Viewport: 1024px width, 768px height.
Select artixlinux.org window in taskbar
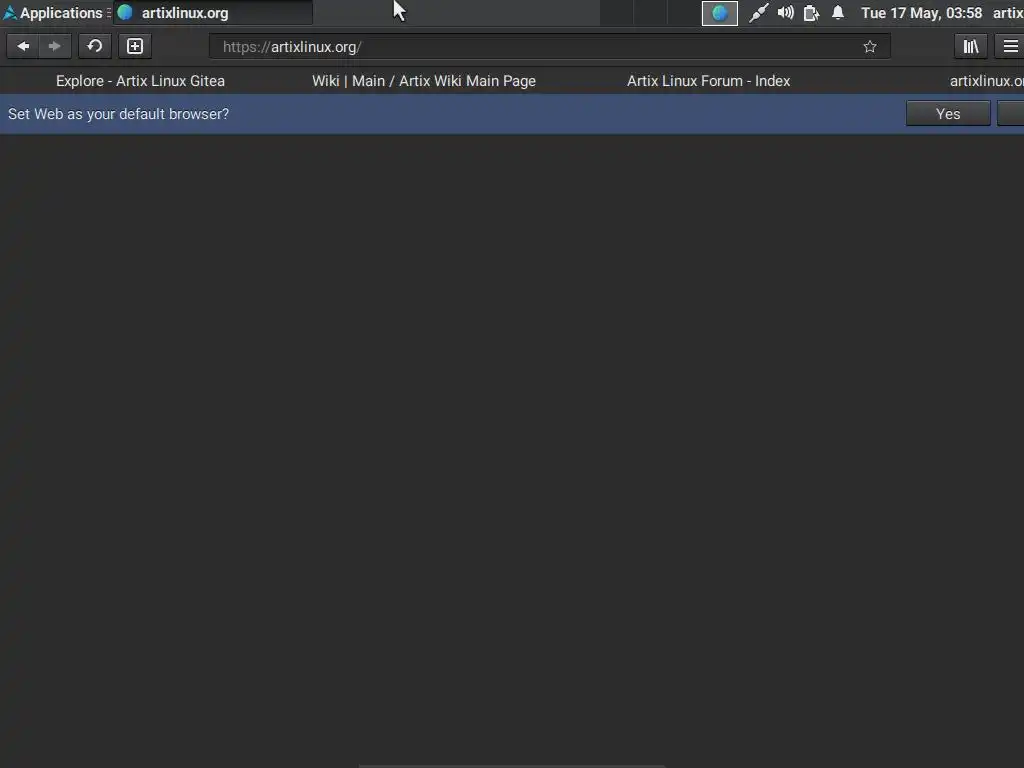[x=213, y=13]
